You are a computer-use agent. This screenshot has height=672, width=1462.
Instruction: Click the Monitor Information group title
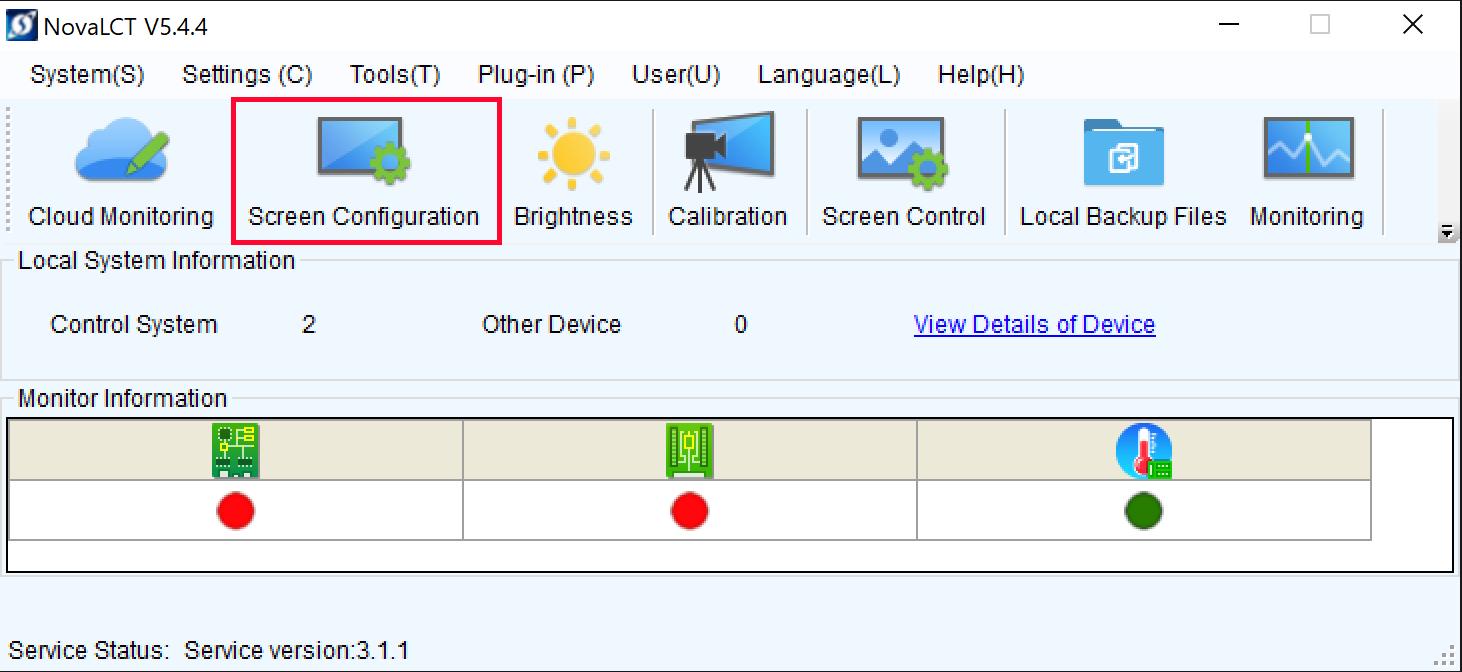[123, 398]
